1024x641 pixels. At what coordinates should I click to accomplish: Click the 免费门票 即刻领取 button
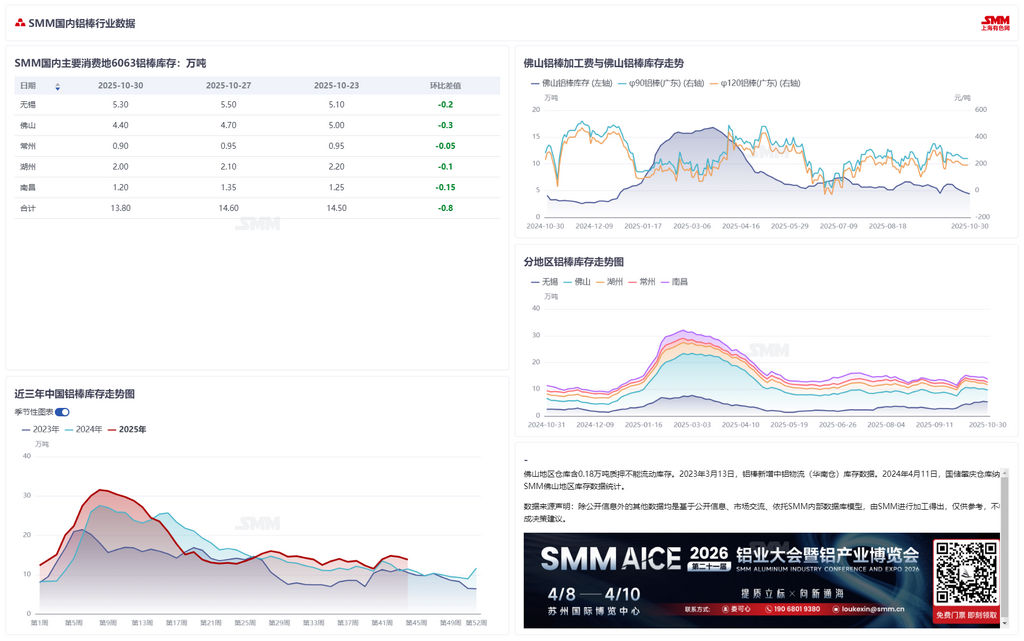[x=965, y=615]
